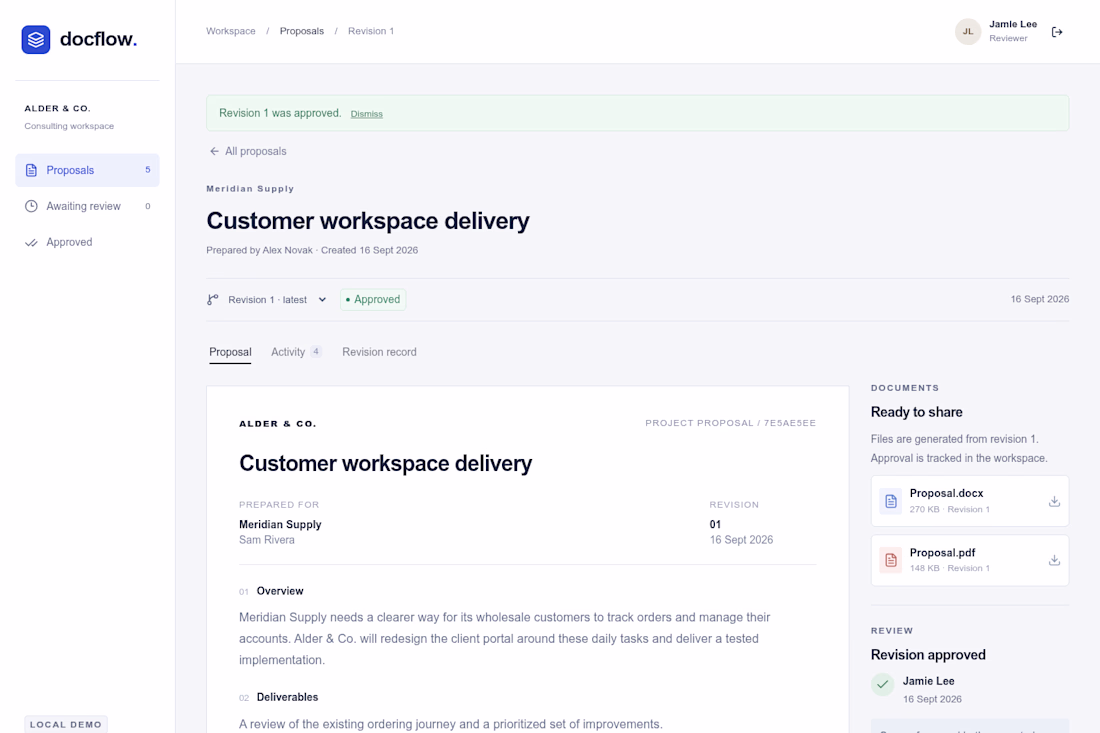
Task: Click the ALDER & CO. workspace name in sidebar
Action: [58, 109]
